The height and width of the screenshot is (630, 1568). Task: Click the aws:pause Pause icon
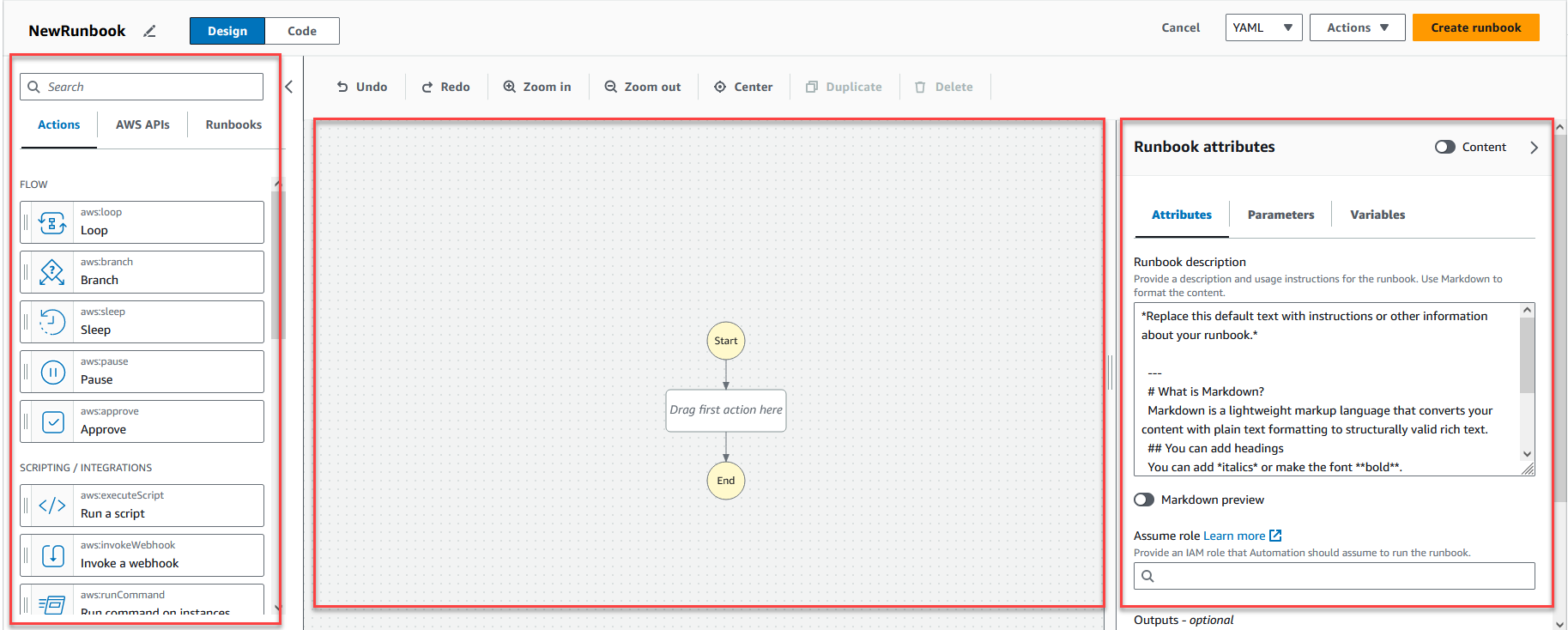point(52,372)
